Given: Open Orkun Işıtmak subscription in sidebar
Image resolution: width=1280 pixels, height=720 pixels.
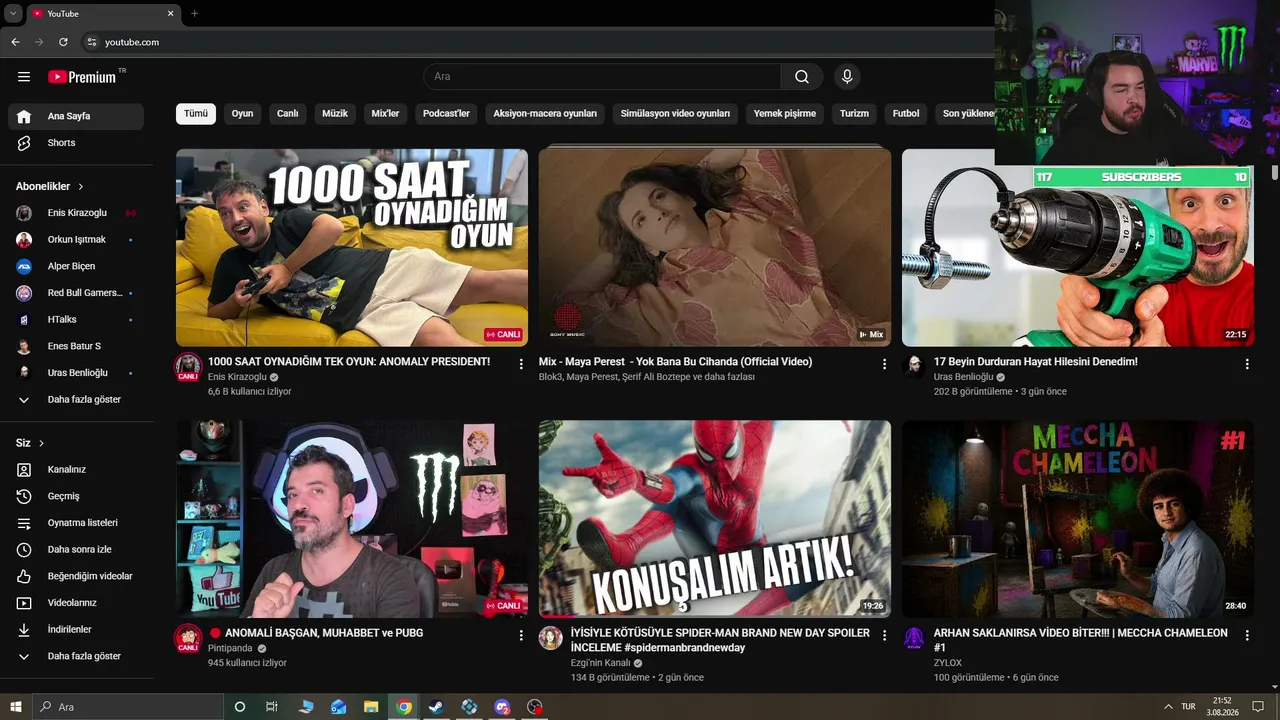Looking at the screenshot, I should [x=76, y=240].
